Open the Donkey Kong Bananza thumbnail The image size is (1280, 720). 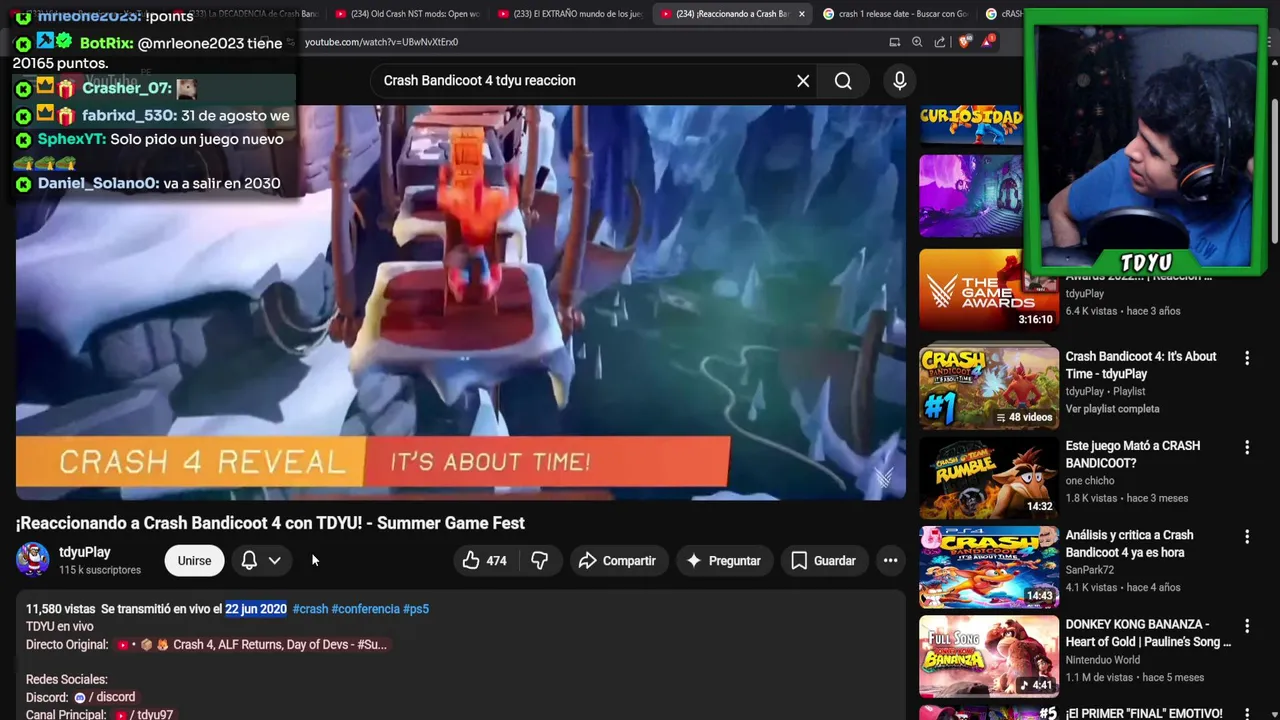989,655
